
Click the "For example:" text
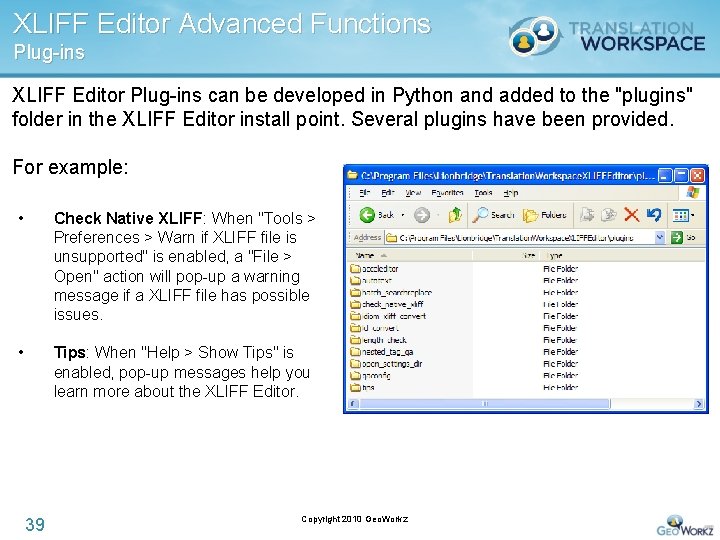click(70, 167)
